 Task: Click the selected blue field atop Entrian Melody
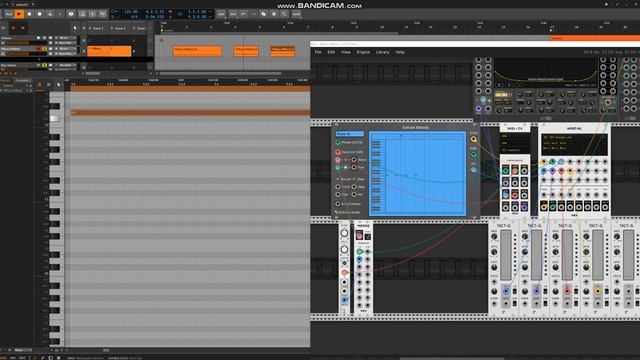click(350, 134)
